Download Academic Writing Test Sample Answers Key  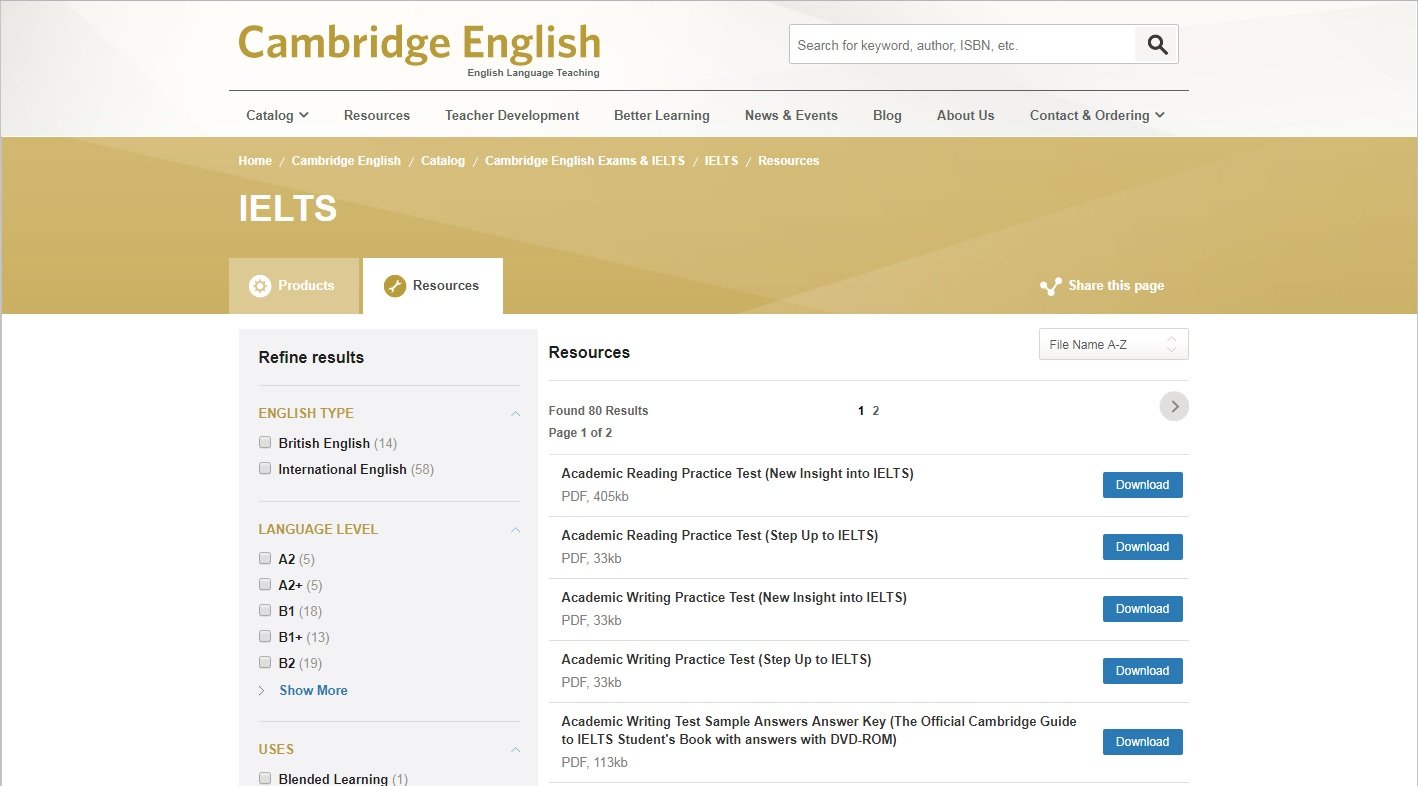tap(1142, 742)
